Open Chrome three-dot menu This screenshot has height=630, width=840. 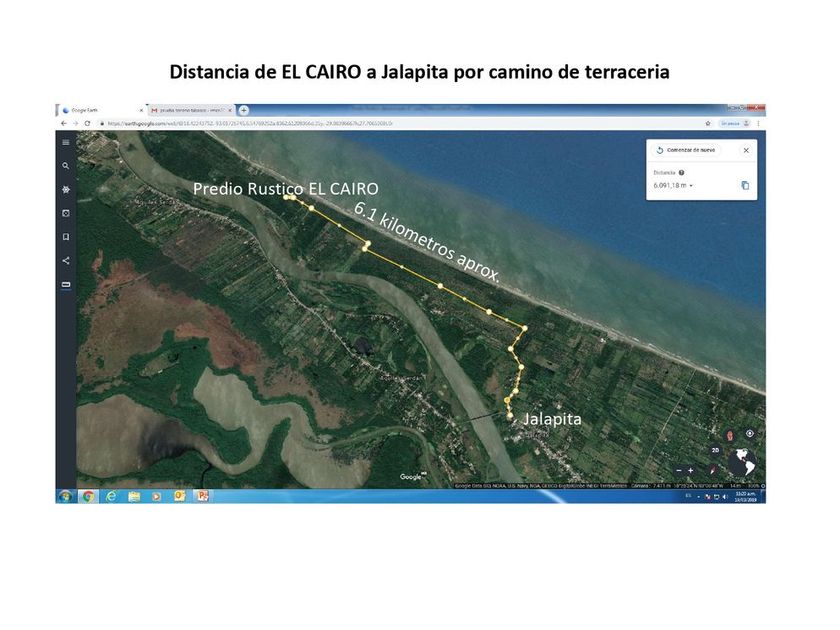coord(758,123)
